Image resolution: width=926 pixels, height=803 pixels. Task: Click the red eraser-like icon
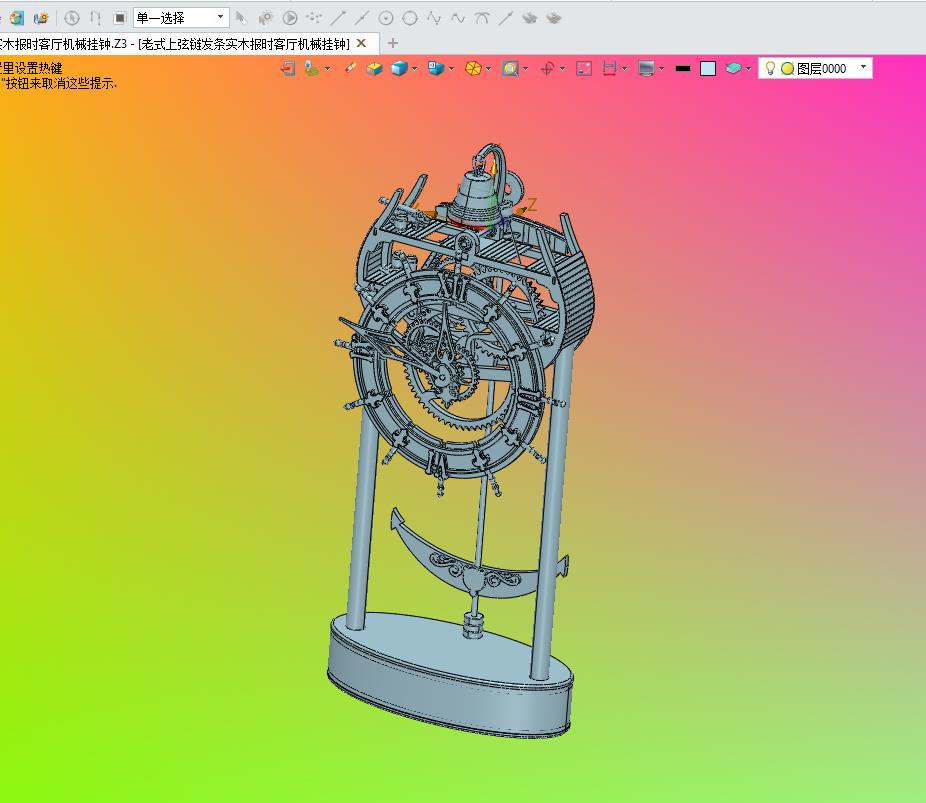point(350,68)
